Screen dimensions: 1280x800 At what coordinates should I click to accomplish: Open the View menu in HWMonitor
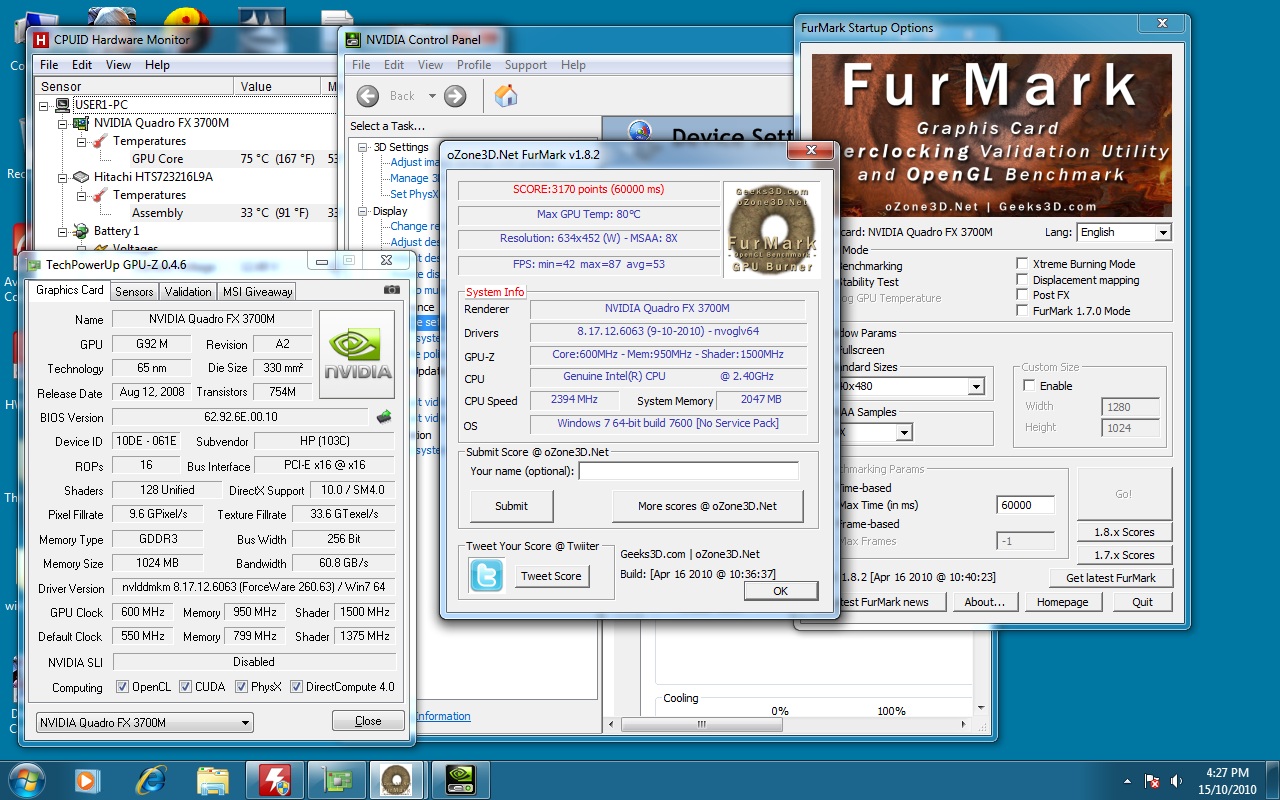(118, 65)
